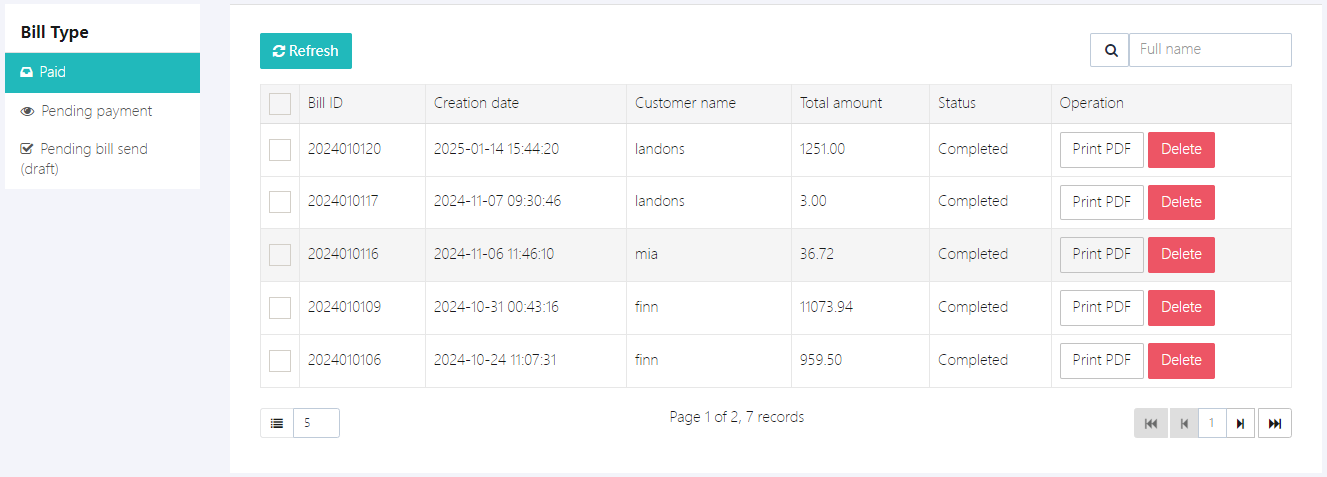Open the records-per-page field showing 5
1327x477 pixels.
coord(316,423)
